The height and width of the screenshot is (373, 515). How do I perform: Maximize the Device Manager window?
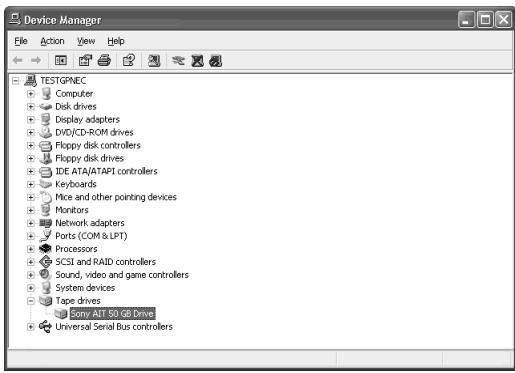coord(485,20)
